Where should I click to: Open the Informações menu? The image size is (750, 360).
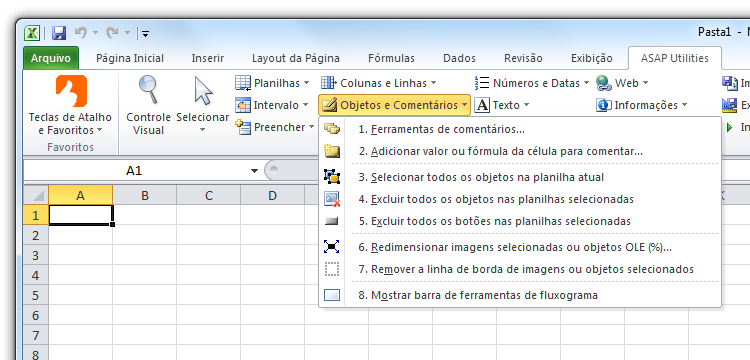point(642,105)
